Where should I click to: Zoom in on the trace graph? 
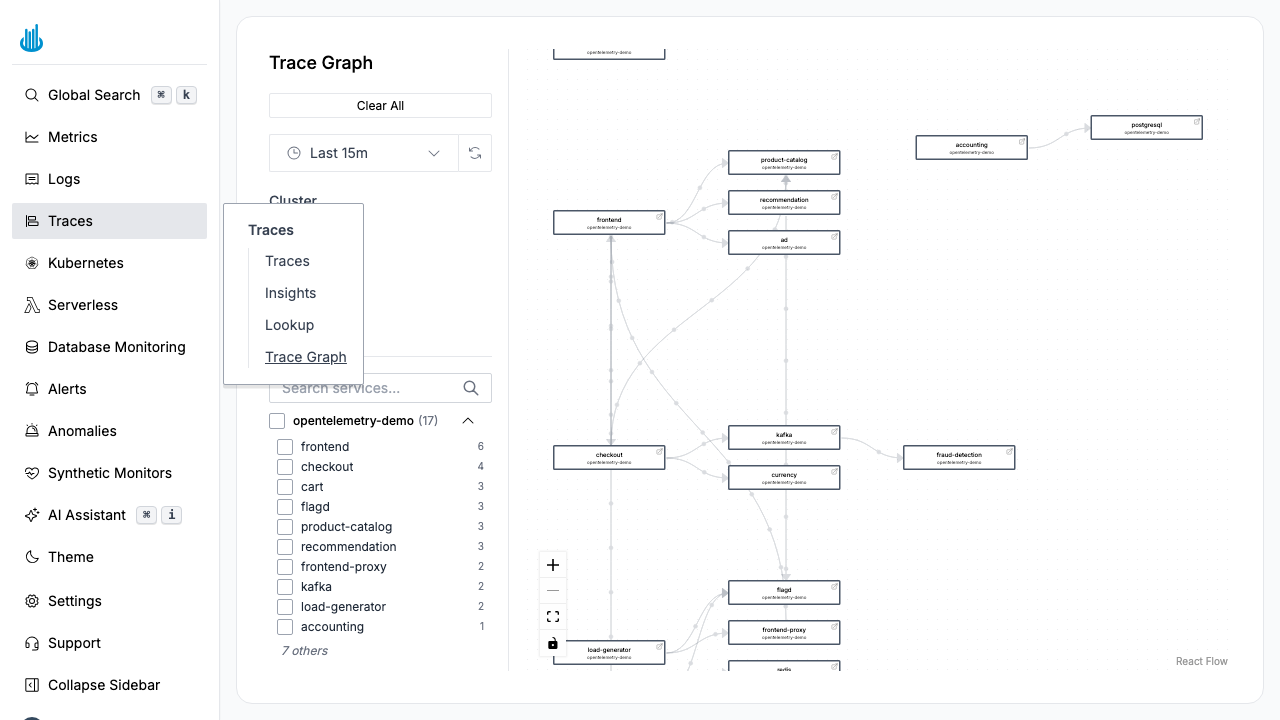click(553, 565)
